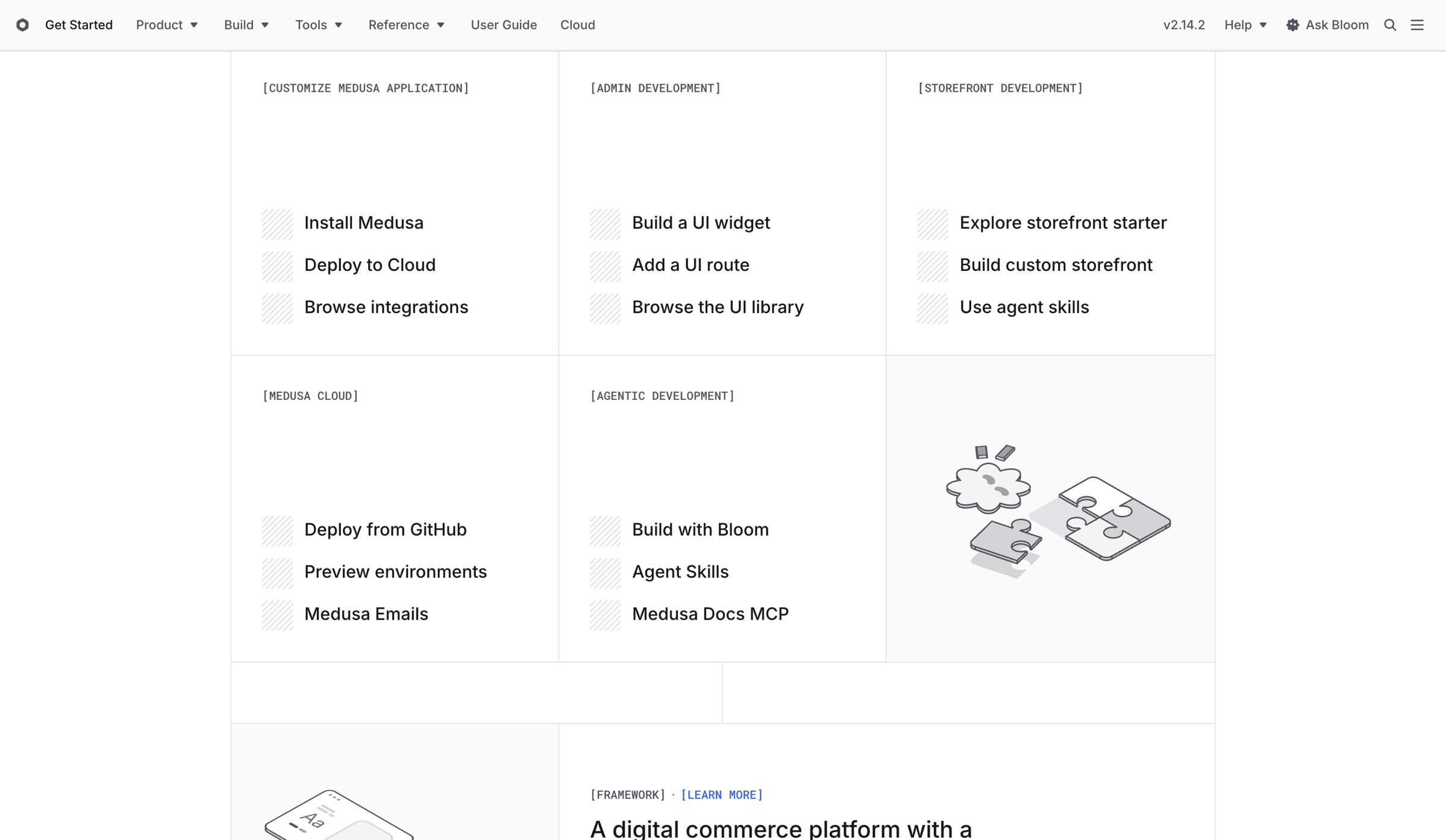Expand the Tools dropdown
Viewport: 1446px width, 840px height.
pos(319,25)
